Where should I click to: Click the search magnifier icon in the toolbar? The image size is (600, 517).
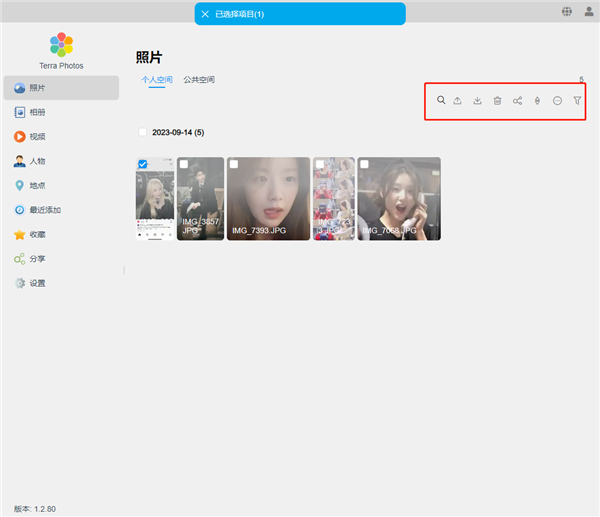click(x=441, y=100)
